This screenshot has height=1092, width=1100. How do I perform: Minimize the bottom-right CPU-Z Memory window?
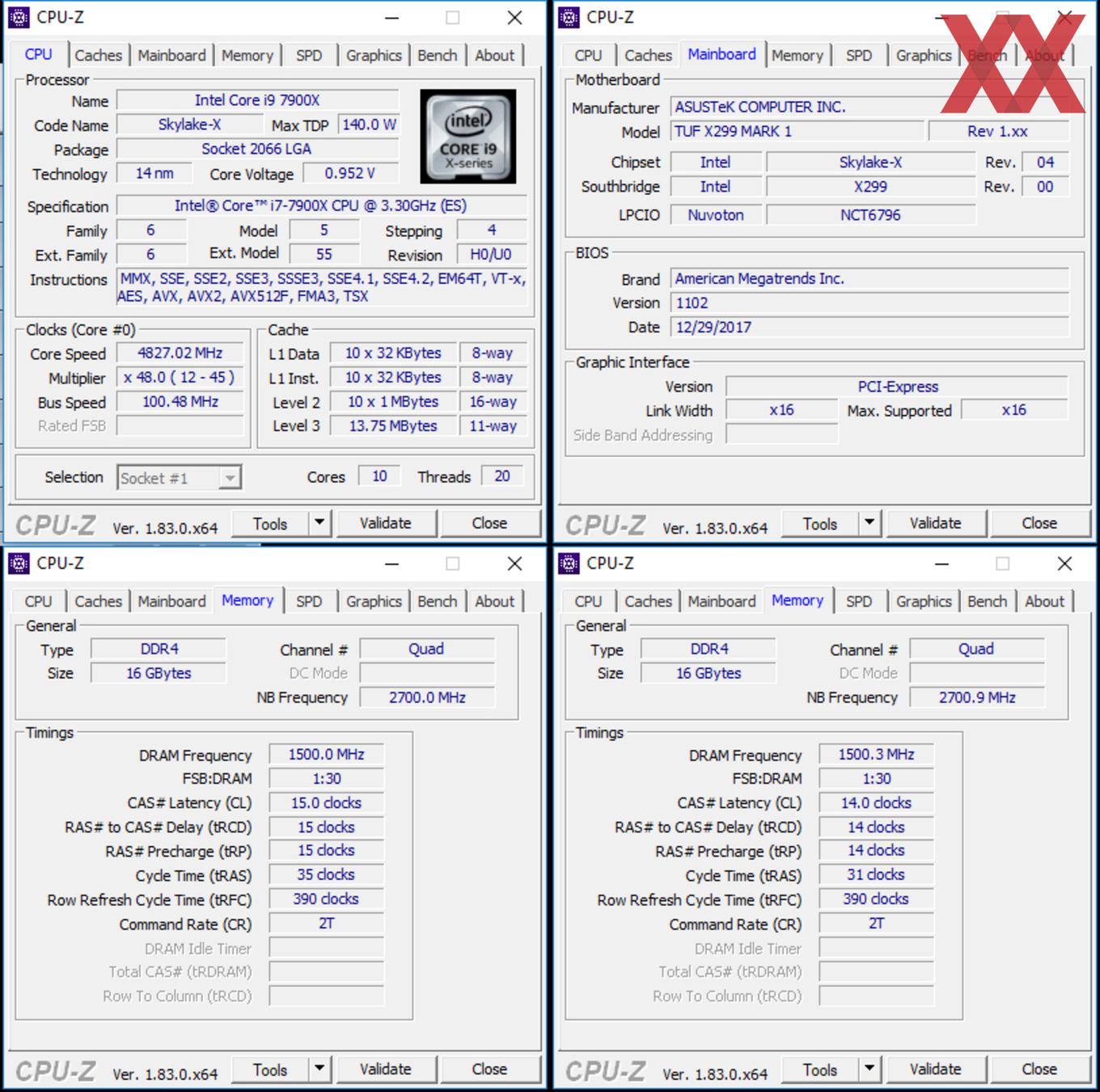(941, 564)
